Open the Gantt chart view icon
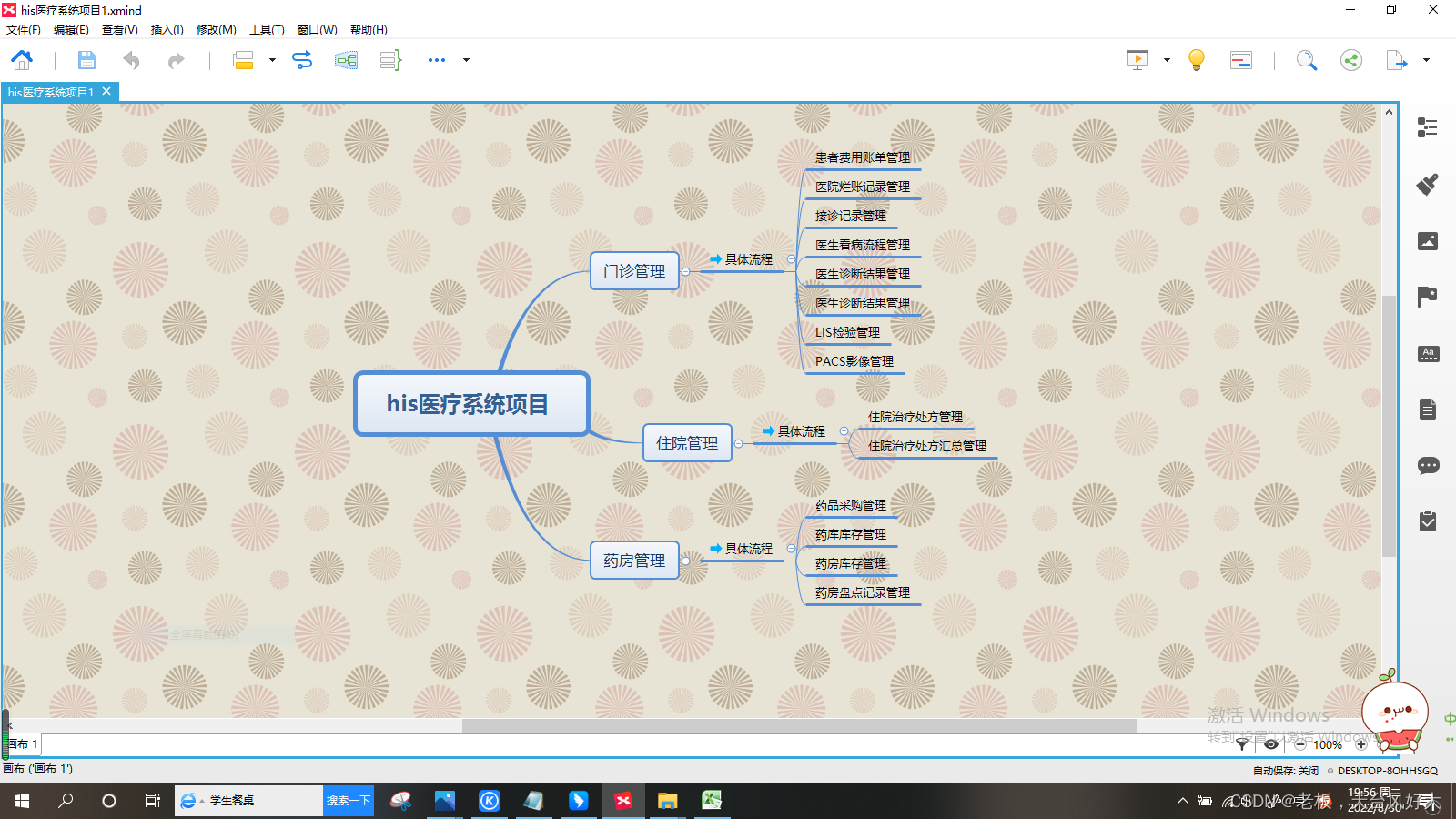 1241,60
